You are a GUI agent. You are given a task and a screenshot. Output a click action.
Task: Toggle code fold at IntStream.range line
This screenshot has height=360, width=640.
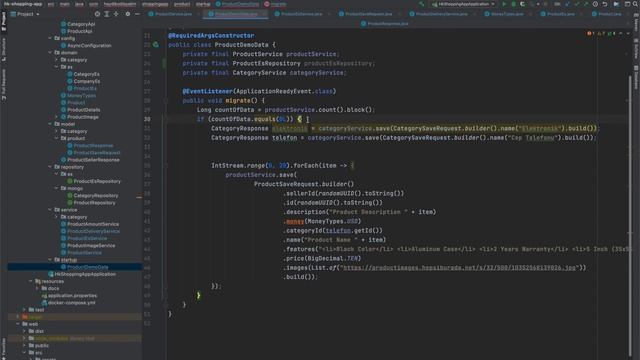pos(166,165)
